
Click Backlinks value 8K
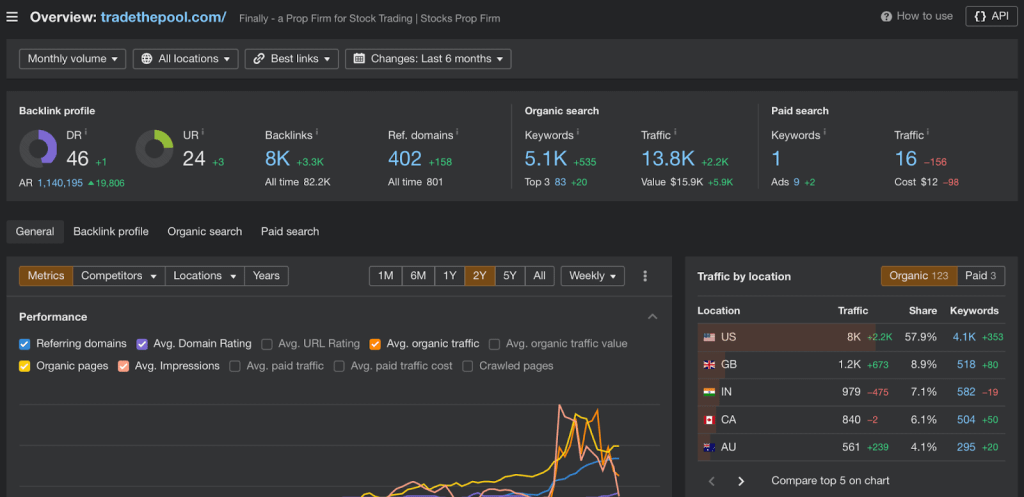(x=277, y=159)
